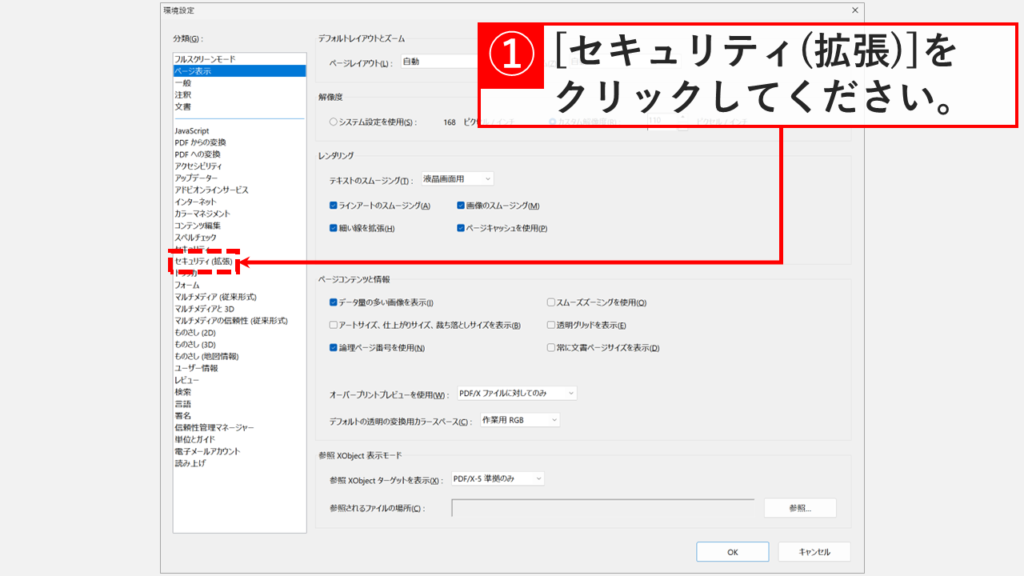Enable アートサイズ、仕上がりサイズ表示 checkbox
Viewport: 1024px width, 576px height.
click(333, 325)
